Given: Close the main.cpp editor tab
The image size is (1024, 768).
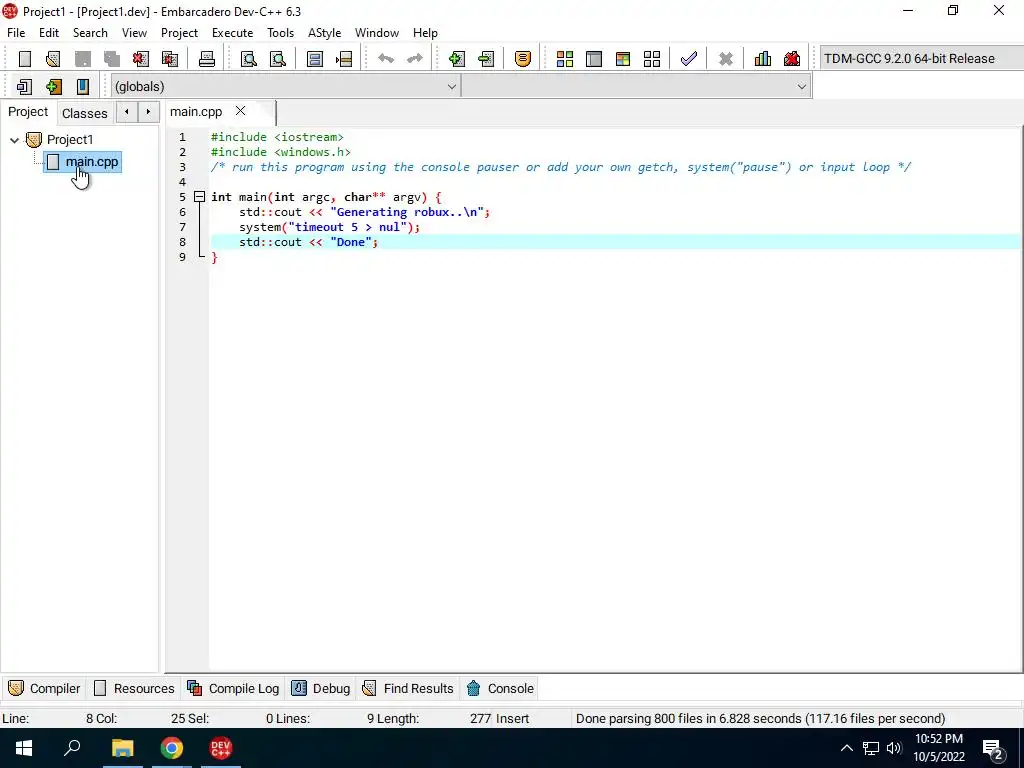Looking at the screenshot, I should [x=240, y=111].
